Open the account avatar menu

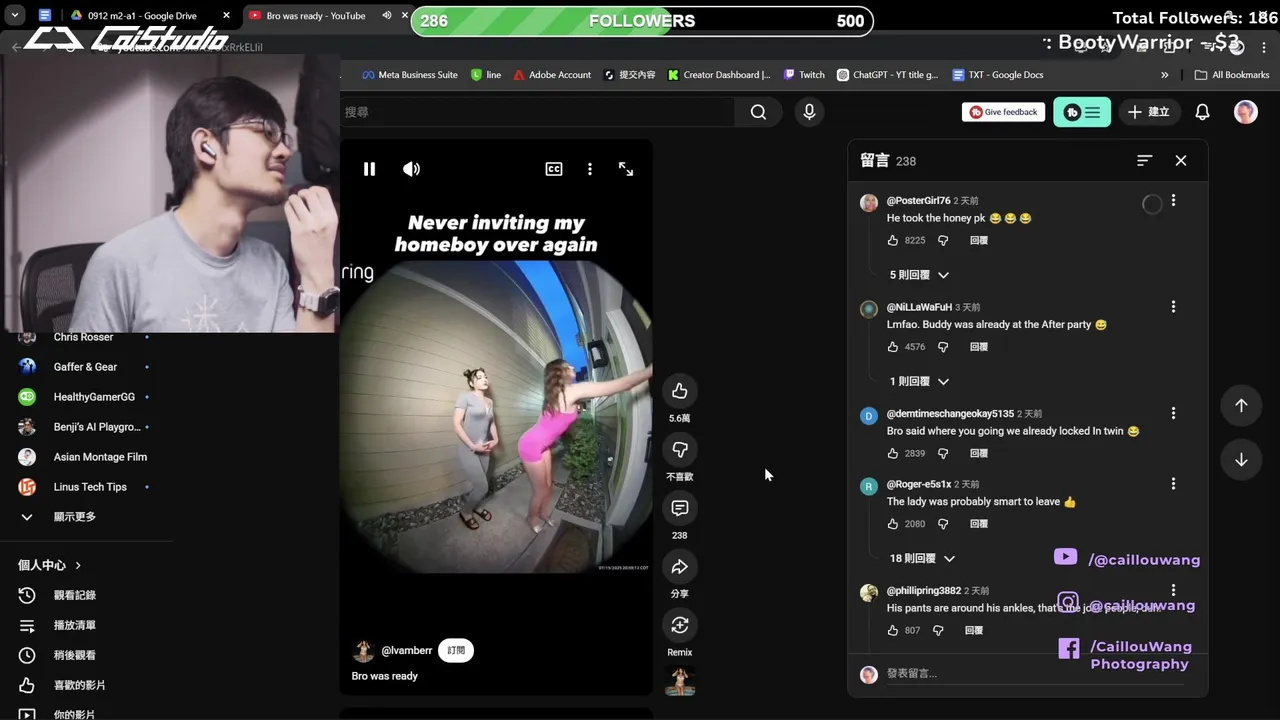[x=1245, y=112]
